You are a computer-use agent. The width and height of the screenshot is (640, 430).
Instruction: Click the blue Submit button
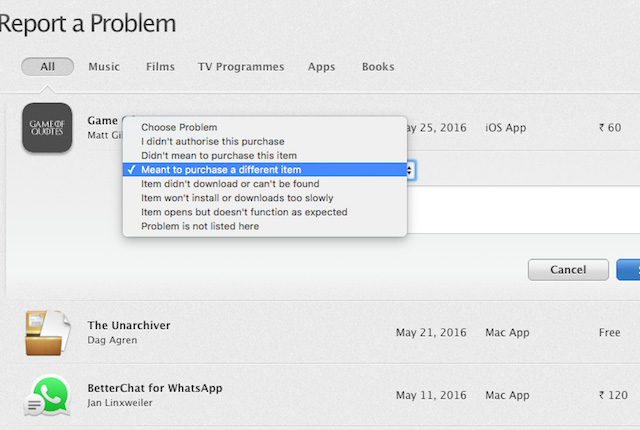(x=628, y=270)
